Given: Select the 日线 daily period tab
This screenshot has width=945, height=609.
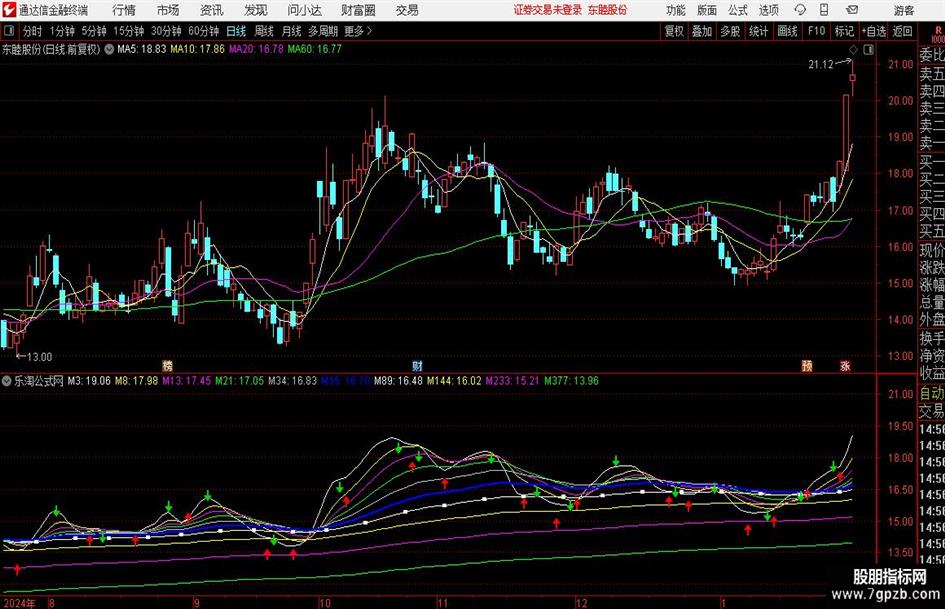Looking at the screenshot, I should pyautogui.click(x=236, y=31).
